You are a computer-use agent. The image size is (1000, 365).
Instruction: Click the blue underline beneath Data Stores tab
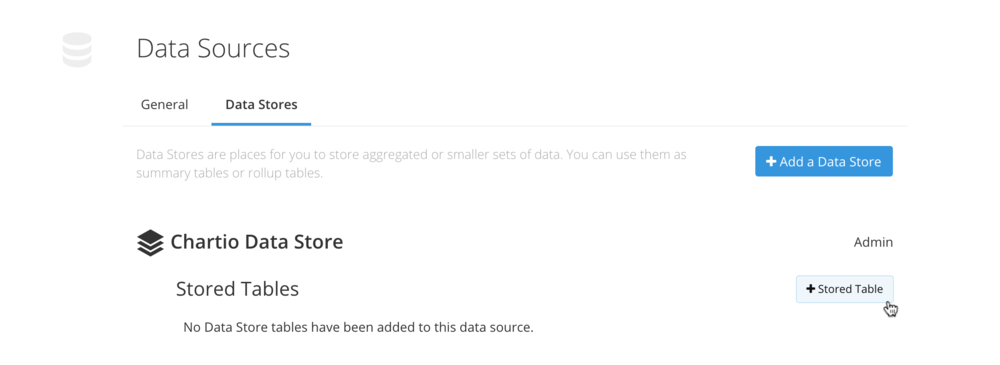click(x=261, y=124)
